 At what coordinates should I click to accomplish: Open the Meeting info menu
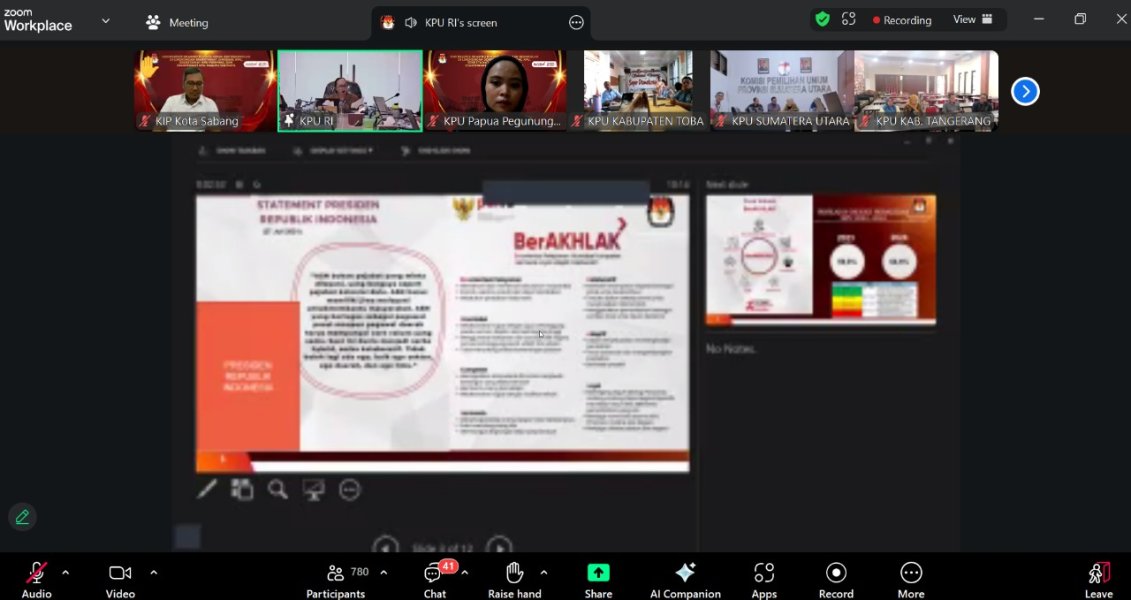coord(177,22)
